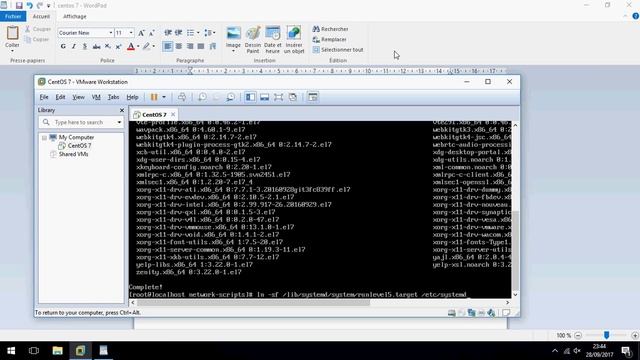Click the Coller paste icon
640x360 pixels.
pyautogui.click(x=12, y=33)
